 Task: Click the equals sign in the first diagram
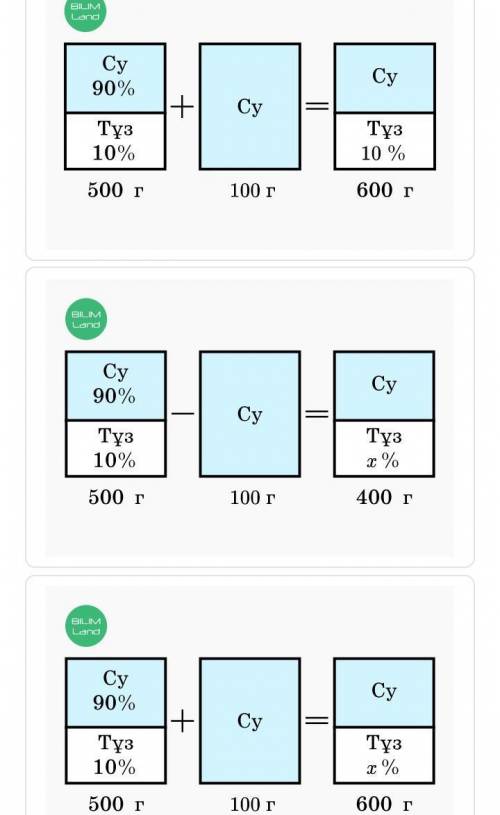coord(317,106)
